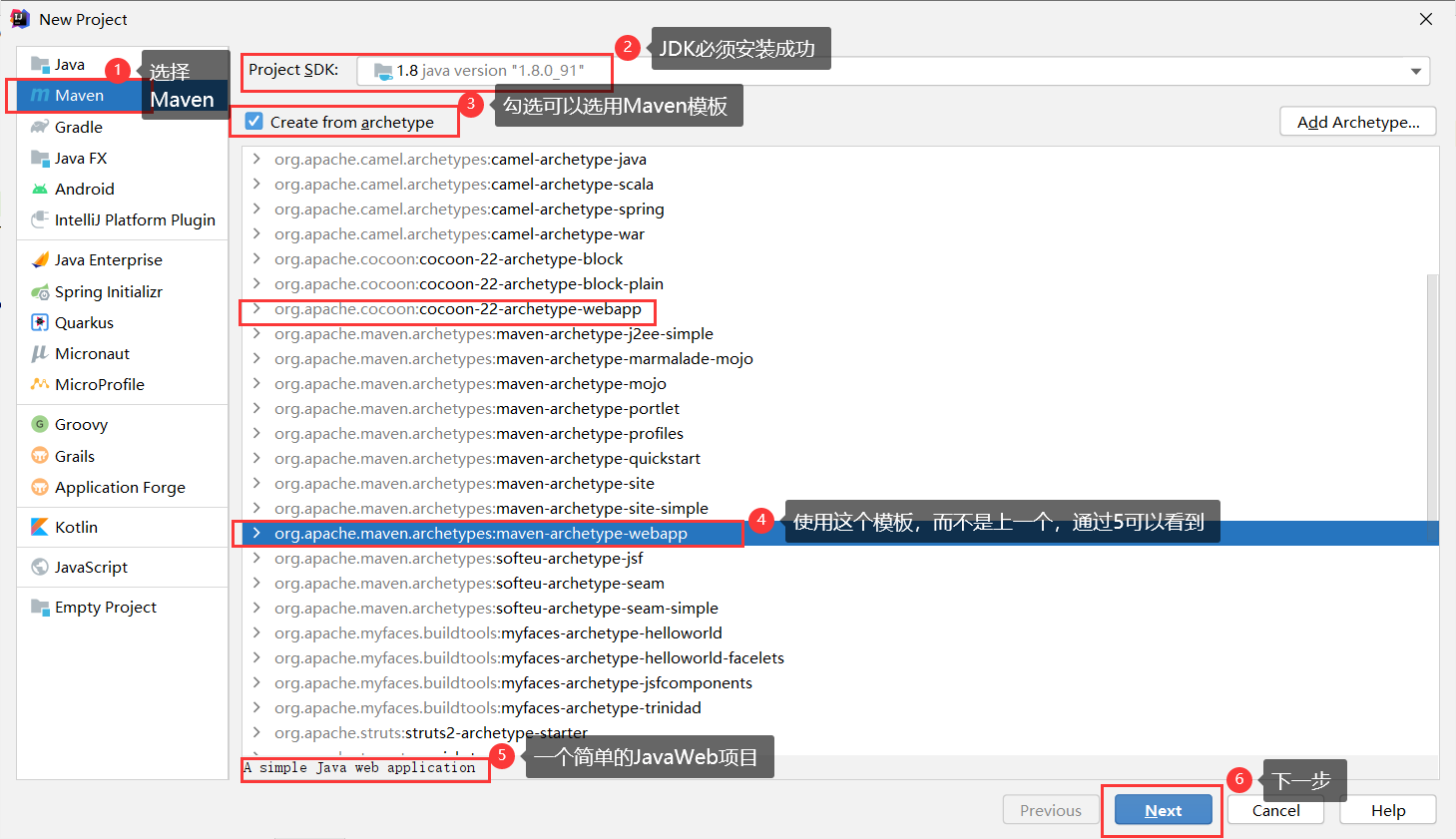Image resolution: width=1456 pixels, height=839 pixels.
Task: Expand camel-archetype-java entry
Action: click(x=256, y=159)
